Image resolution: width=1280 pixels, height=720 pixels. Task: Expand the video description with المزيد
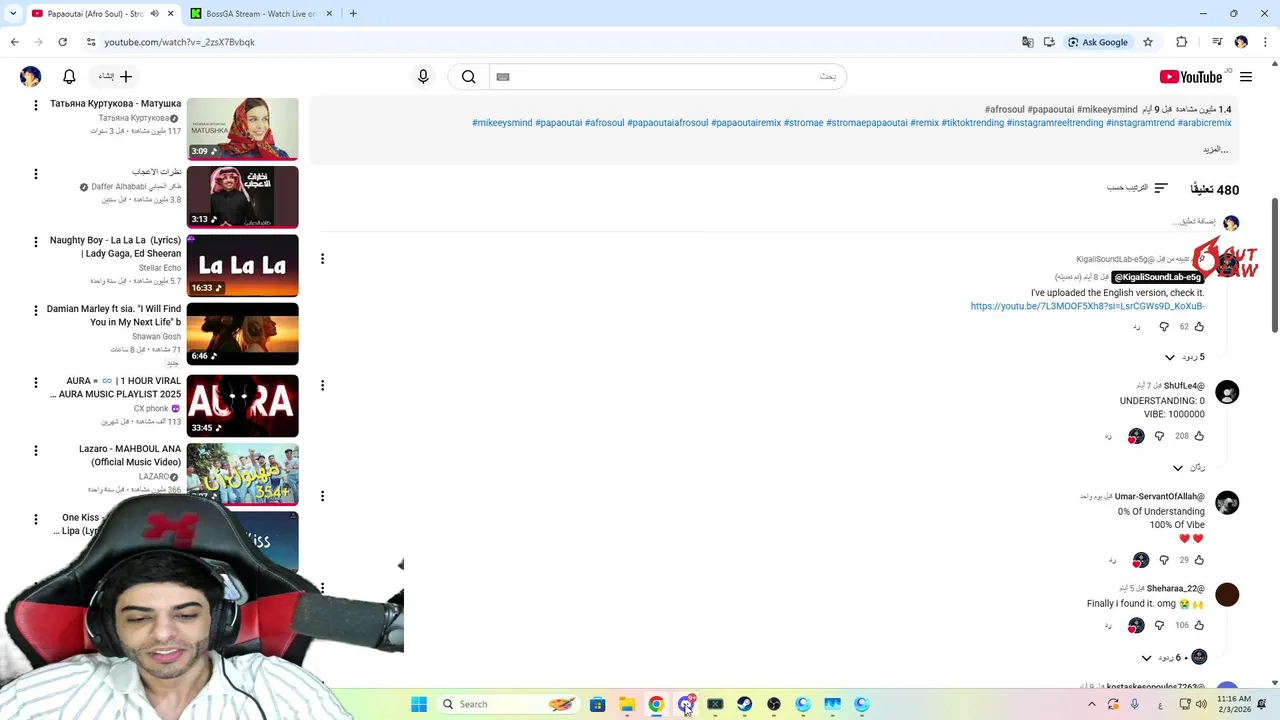coord(1215,149)
